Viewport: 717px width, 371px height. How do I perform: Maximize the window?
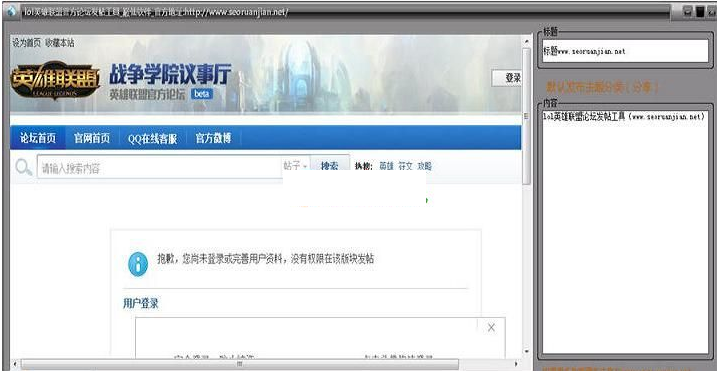tap(700, 11)
